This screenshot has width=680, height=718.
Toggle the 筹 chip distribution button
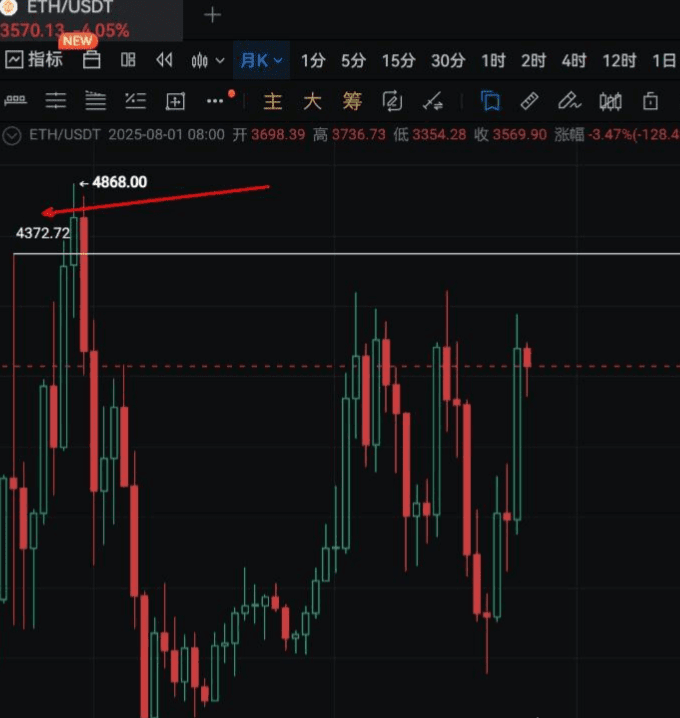pos(352,101)
